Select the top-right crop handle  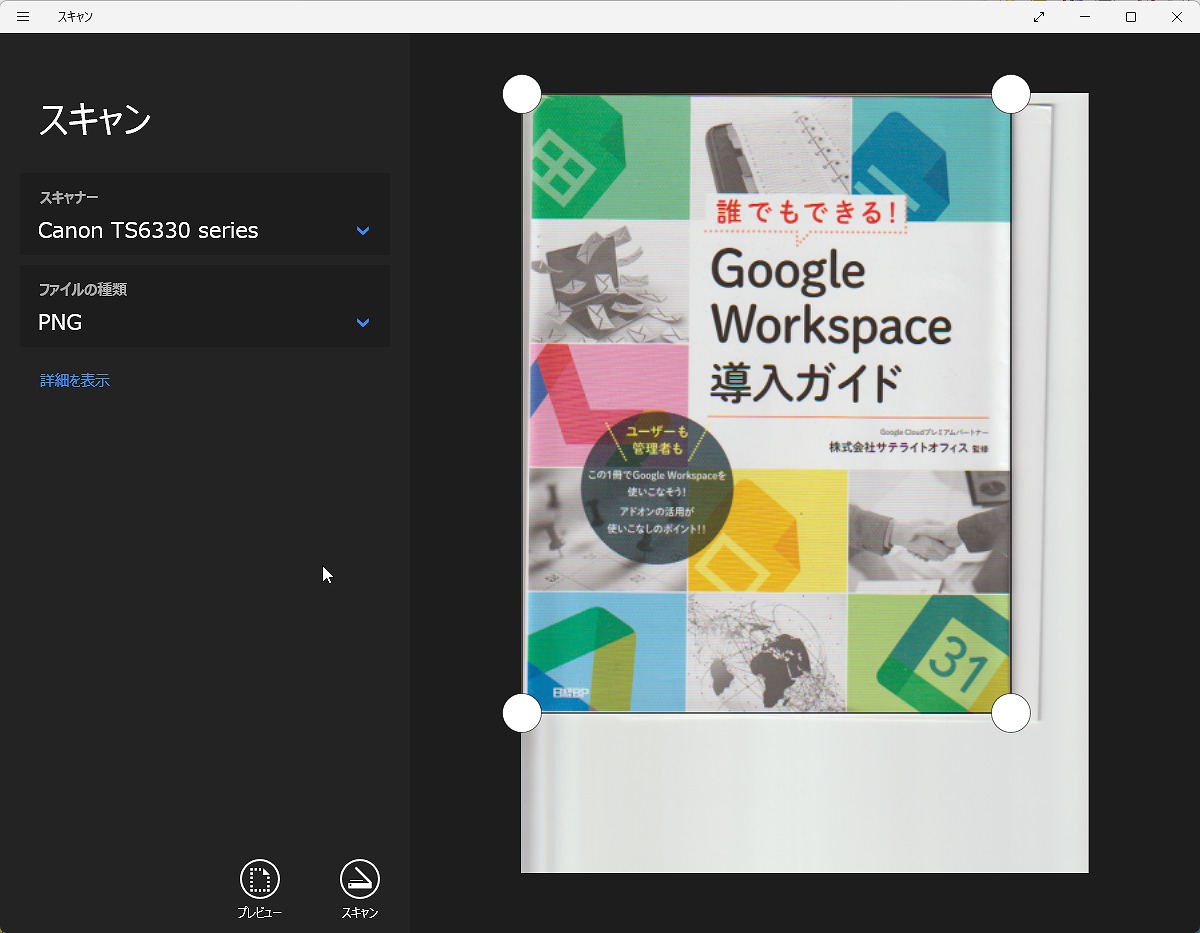pos(1010,94)
